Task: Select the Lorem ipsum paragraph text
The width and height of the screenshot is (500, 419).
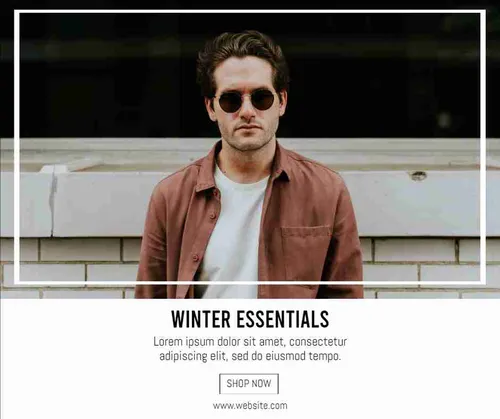Action: pos(250,349)
